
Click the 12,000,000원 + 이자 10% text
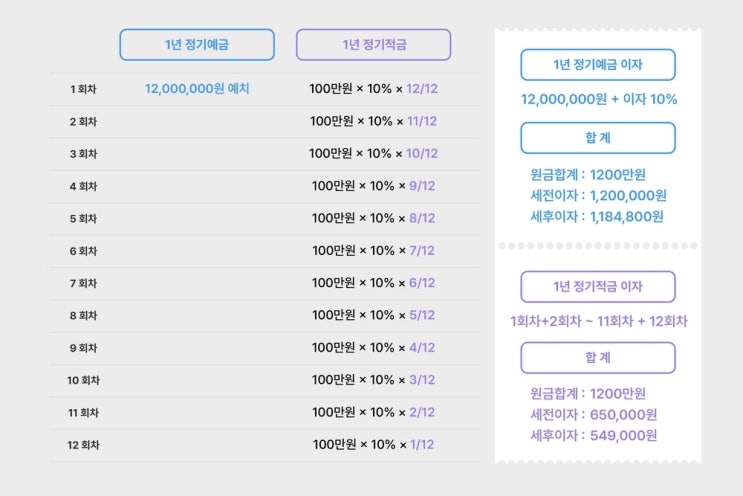pyautogui.click(x=598, y=99)
